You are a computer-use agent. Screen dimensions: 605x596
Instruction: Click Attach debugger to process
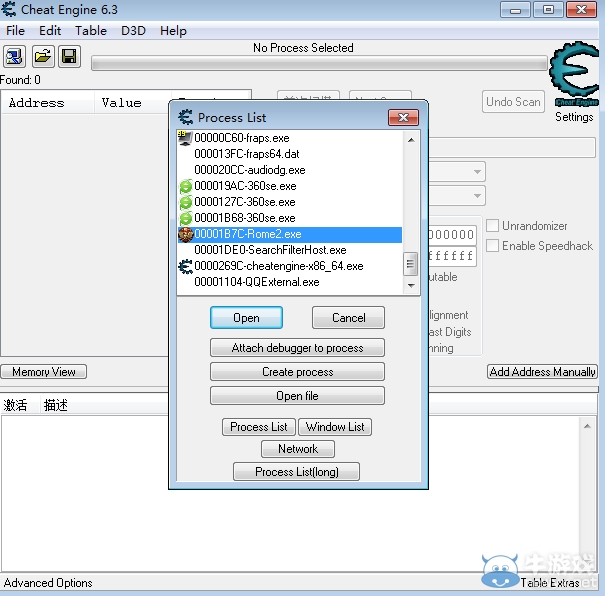click(x=297, y=348)
